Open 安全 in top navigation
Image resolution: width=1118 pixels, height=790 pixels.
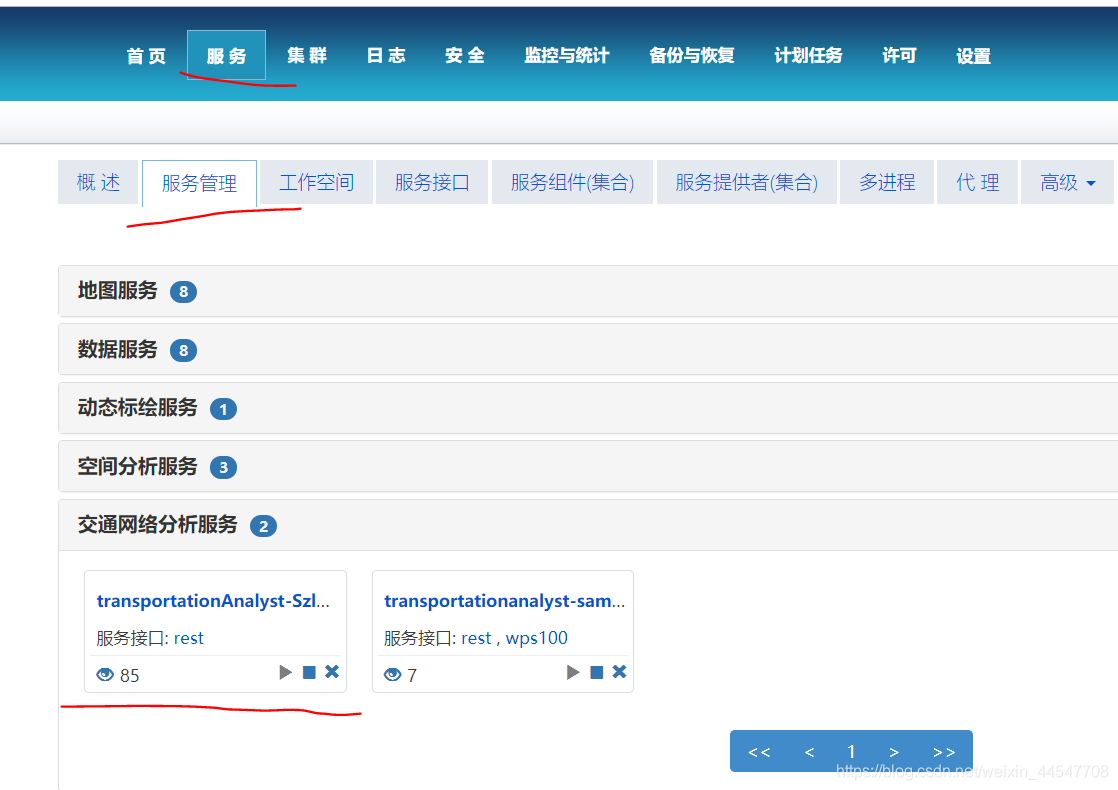click(x=465, y=56)
